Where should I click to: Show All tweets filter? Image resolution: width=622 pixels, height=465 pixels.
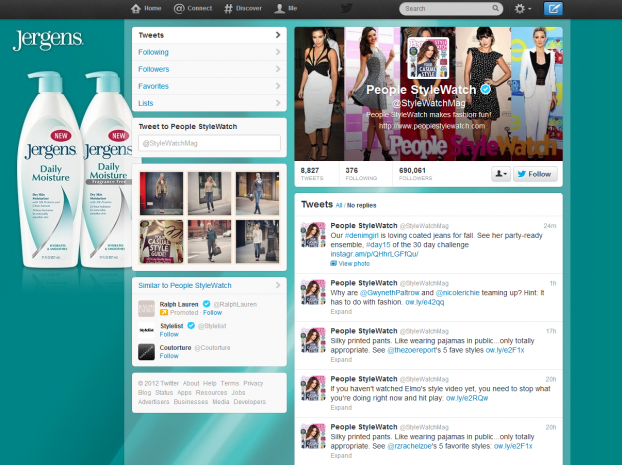click(x=339, y=206)
